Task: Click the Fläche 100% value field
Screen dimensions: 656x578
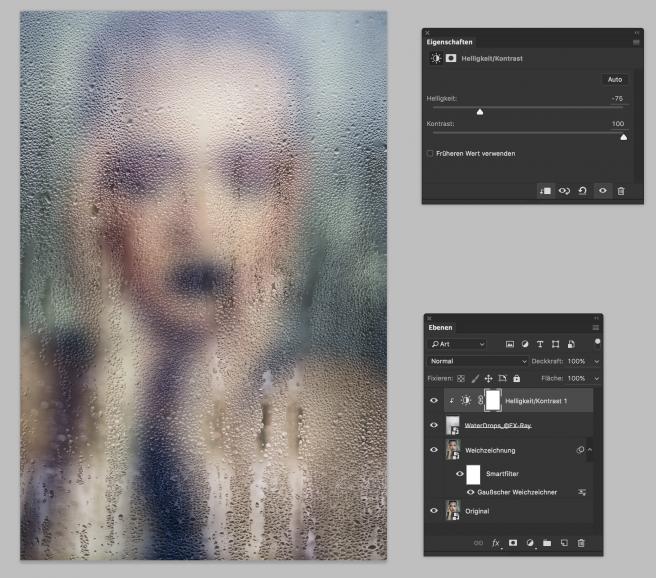Action: (x=577, y=378)
